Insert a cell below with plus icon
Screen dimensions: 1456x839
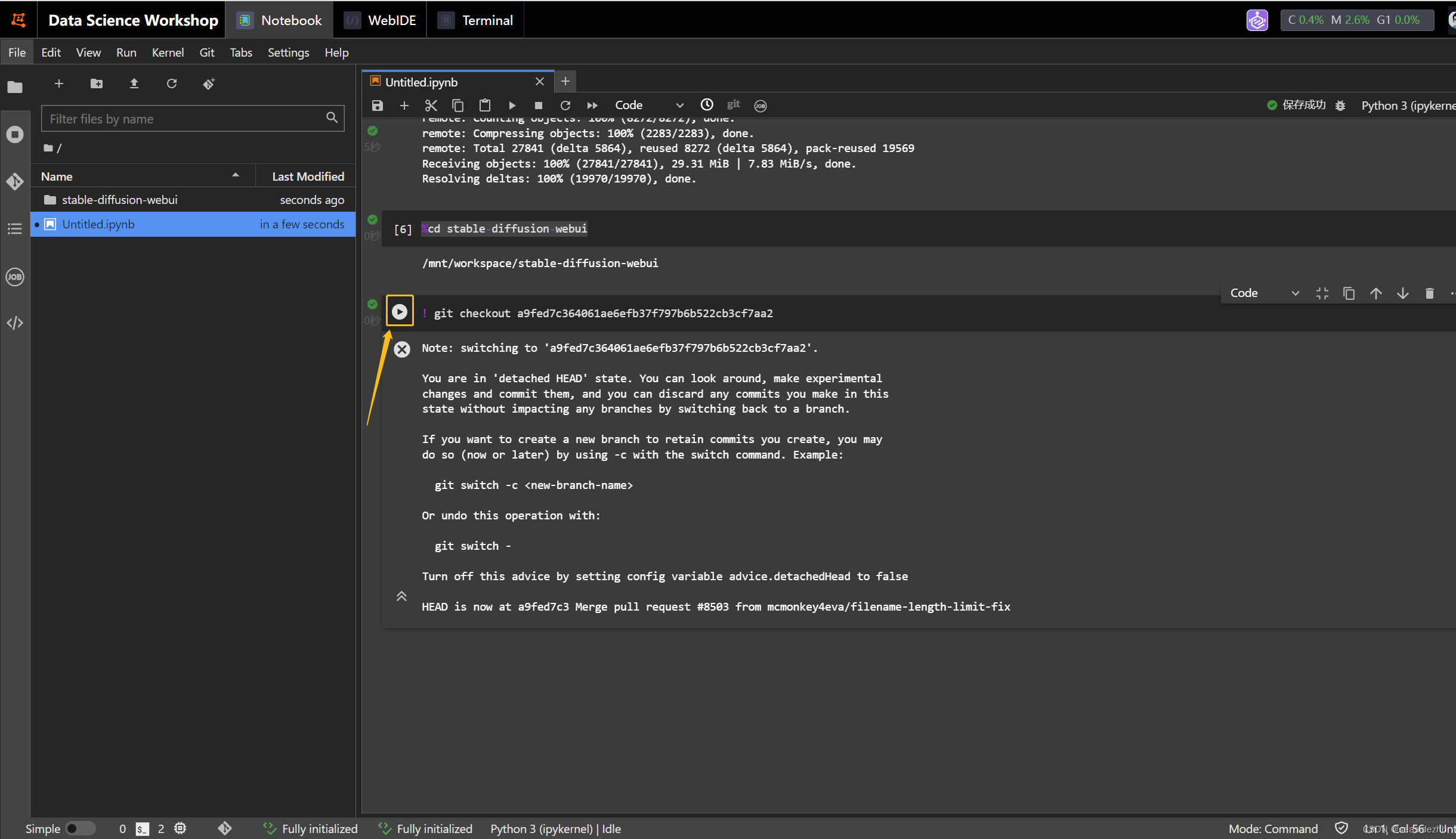pos(404,106)
